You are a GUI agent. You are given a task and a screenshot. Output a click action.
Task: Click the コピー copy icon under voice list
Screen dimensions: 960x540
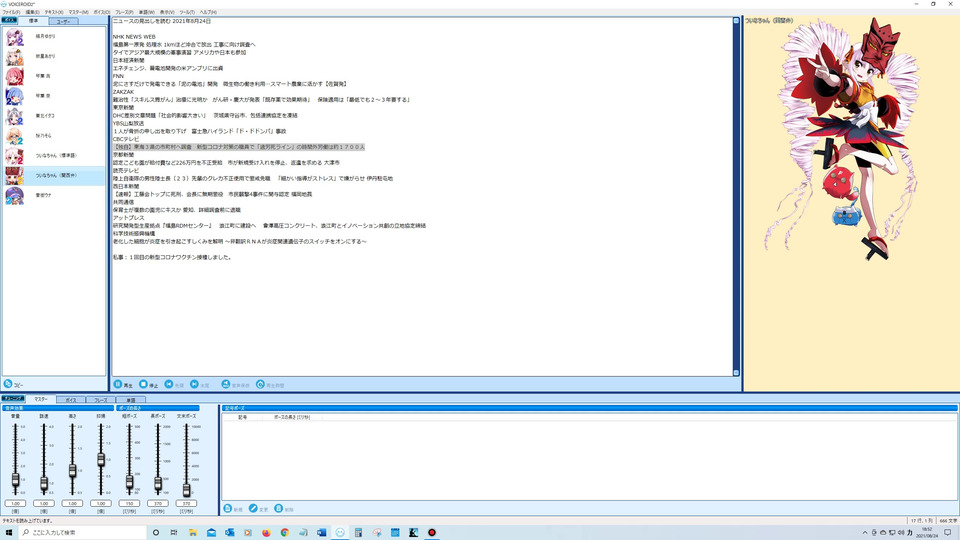(8, 384)
